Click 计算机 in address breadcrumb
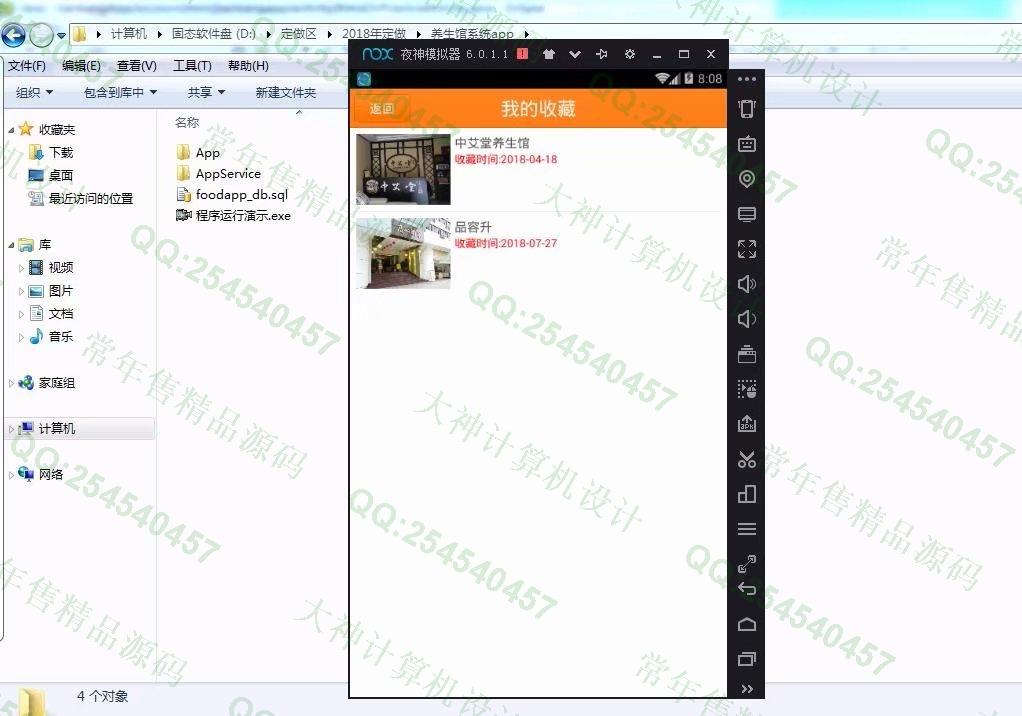Image resolution: width=1022 pixels, height=716 pixels. pos(128,34)
